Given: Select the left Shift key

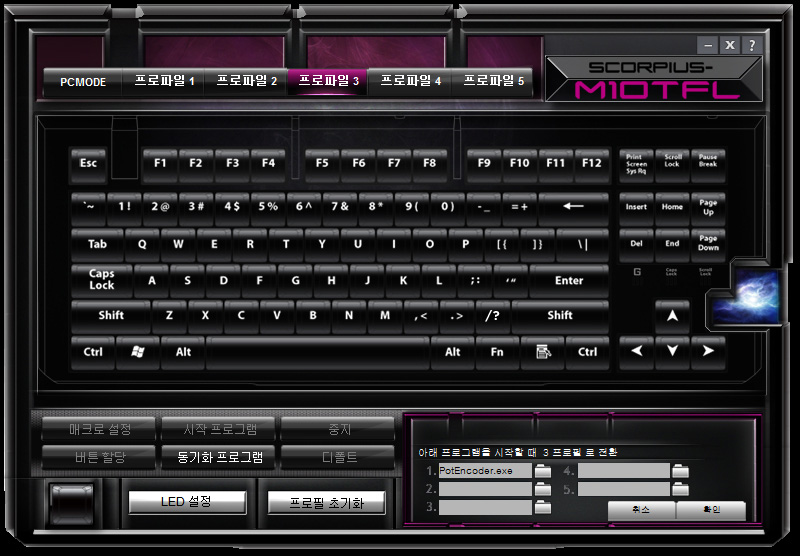Looking at the screenshot, I should pos(111,316).
